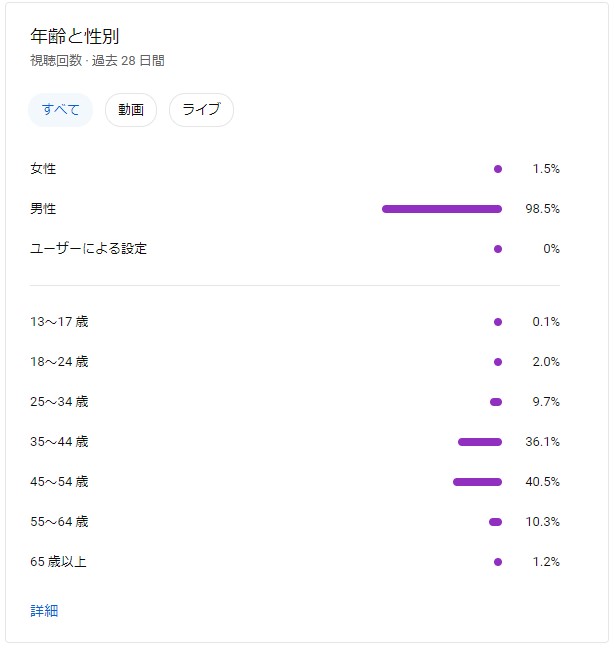The height and width of the screenshot is (648, 614).
Task: Click the 18〜24 歳 purple dot
Action: click(x=498, y=362)
